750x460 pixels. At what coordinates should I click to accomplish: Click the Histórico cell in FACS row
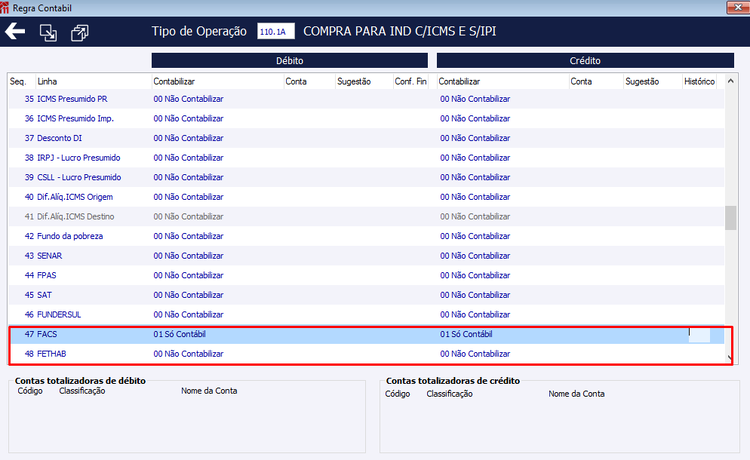[699, 335]
